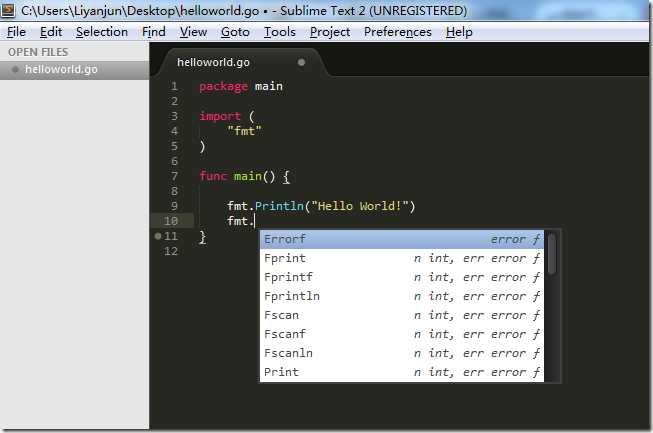Click line number 1 in the gutter
This screenshot has height=433, width=653.
pos(174,86)
